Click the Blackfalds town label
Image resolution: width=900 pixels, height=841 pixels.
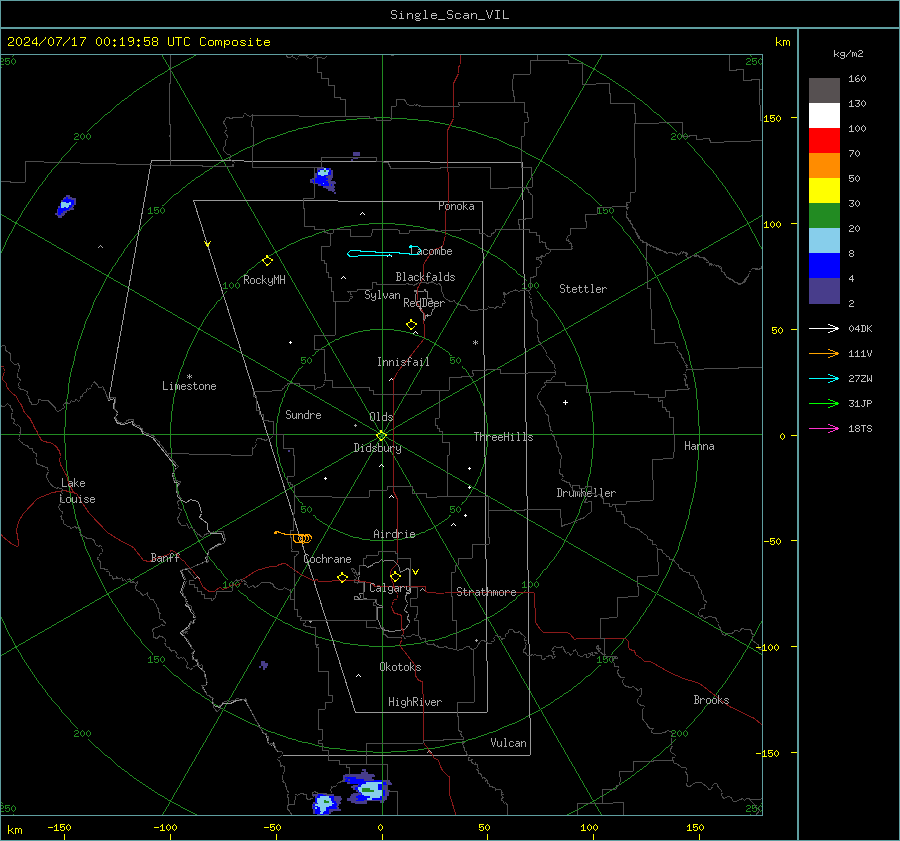tap(425, 277)
